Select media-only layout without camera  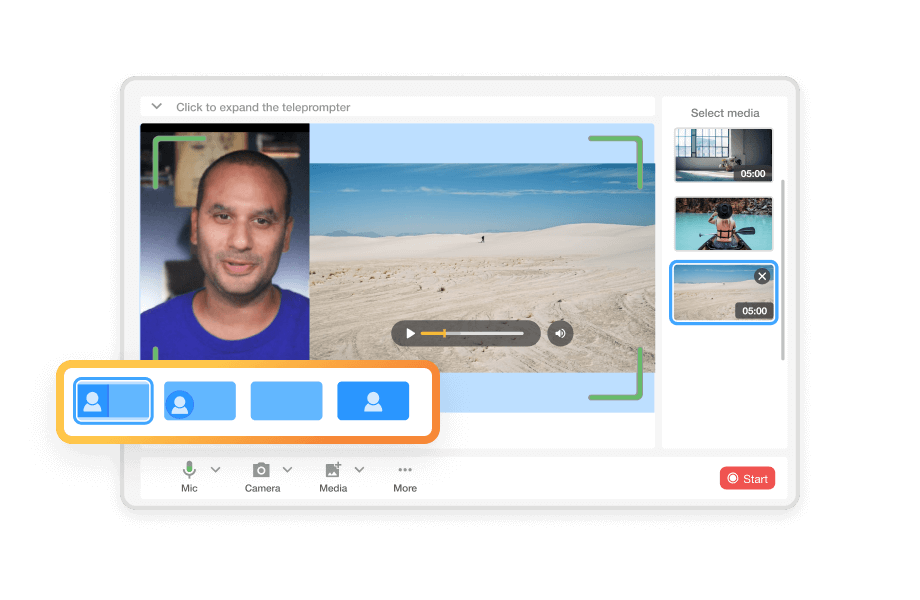tap(286, 401)
